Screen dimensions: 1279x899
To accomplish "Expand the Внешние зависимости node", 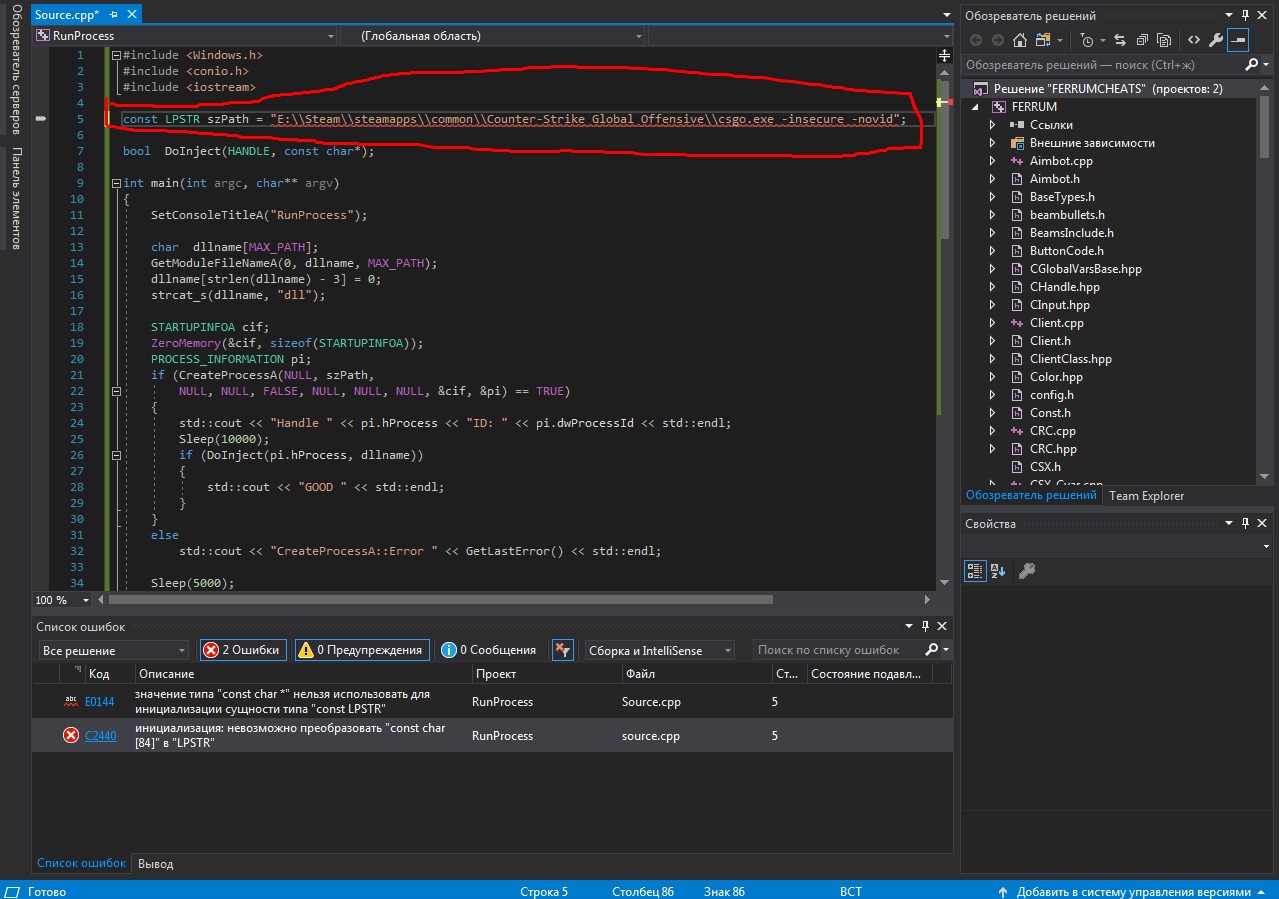I will [x=992, y=143].
